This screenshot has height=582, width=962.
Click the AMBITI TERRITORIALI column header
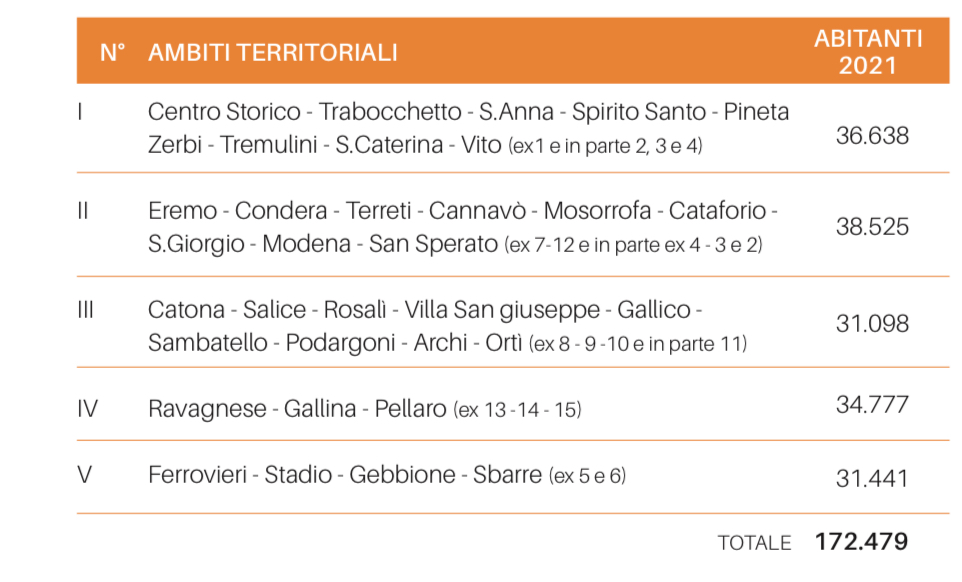(272, 52)
